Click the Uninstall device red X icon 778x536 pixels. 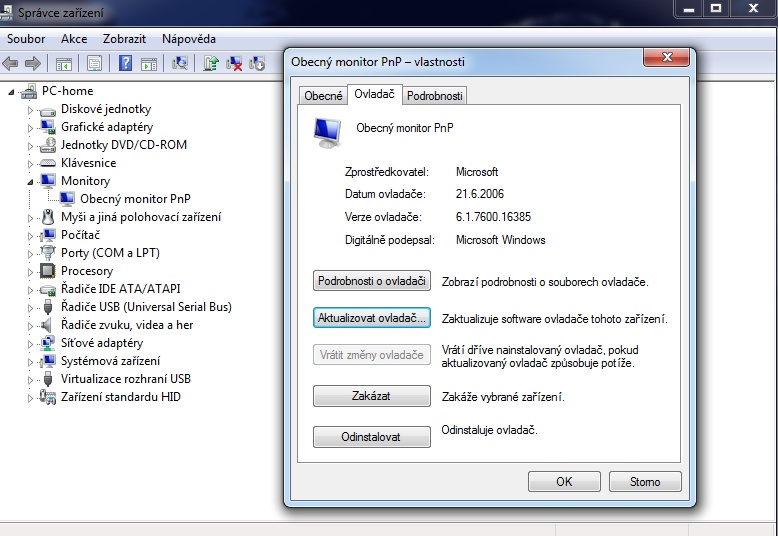234,63
